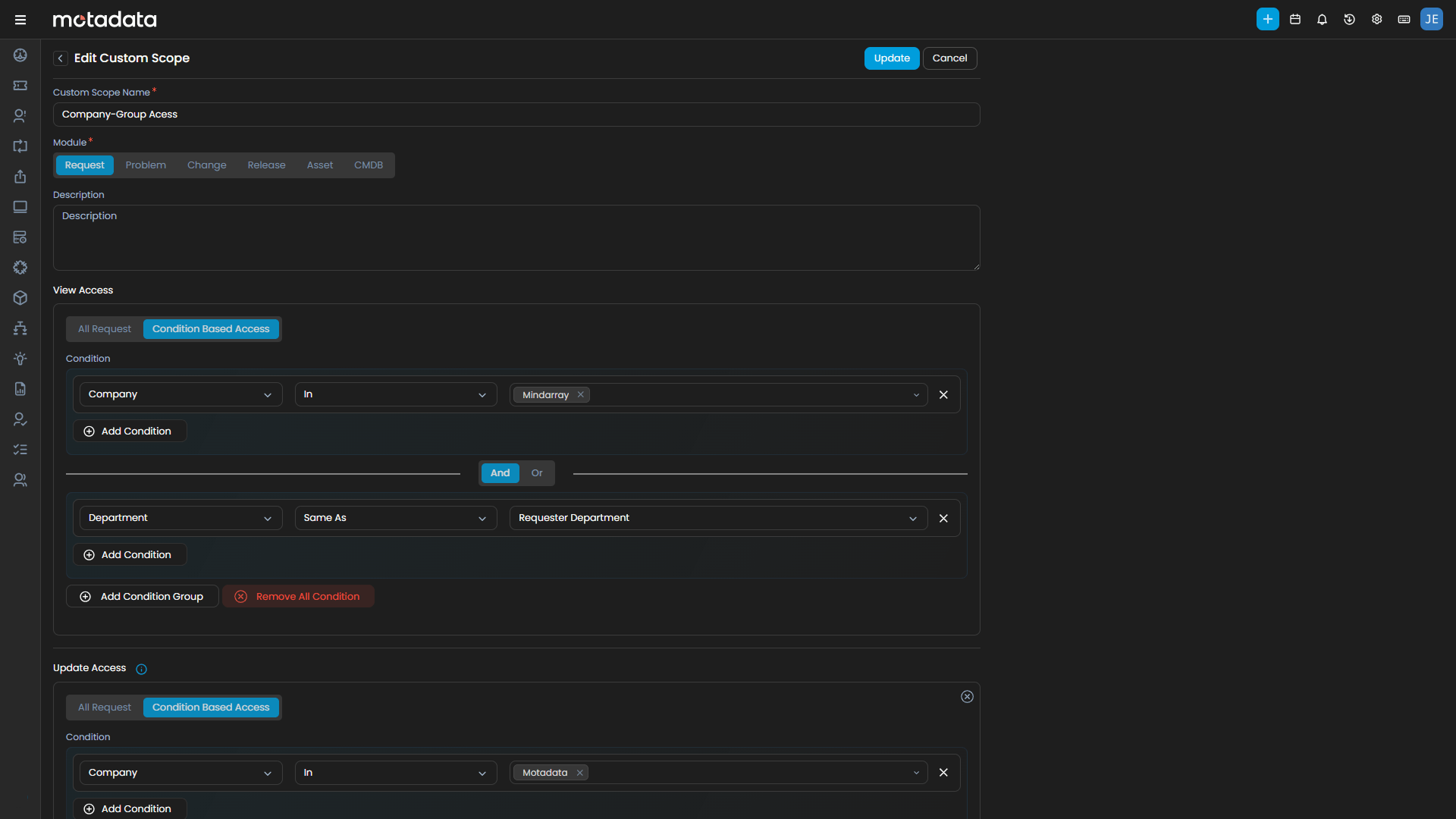Delete the Department condition row
1456x819 pixels.
[x=943, y=518]
